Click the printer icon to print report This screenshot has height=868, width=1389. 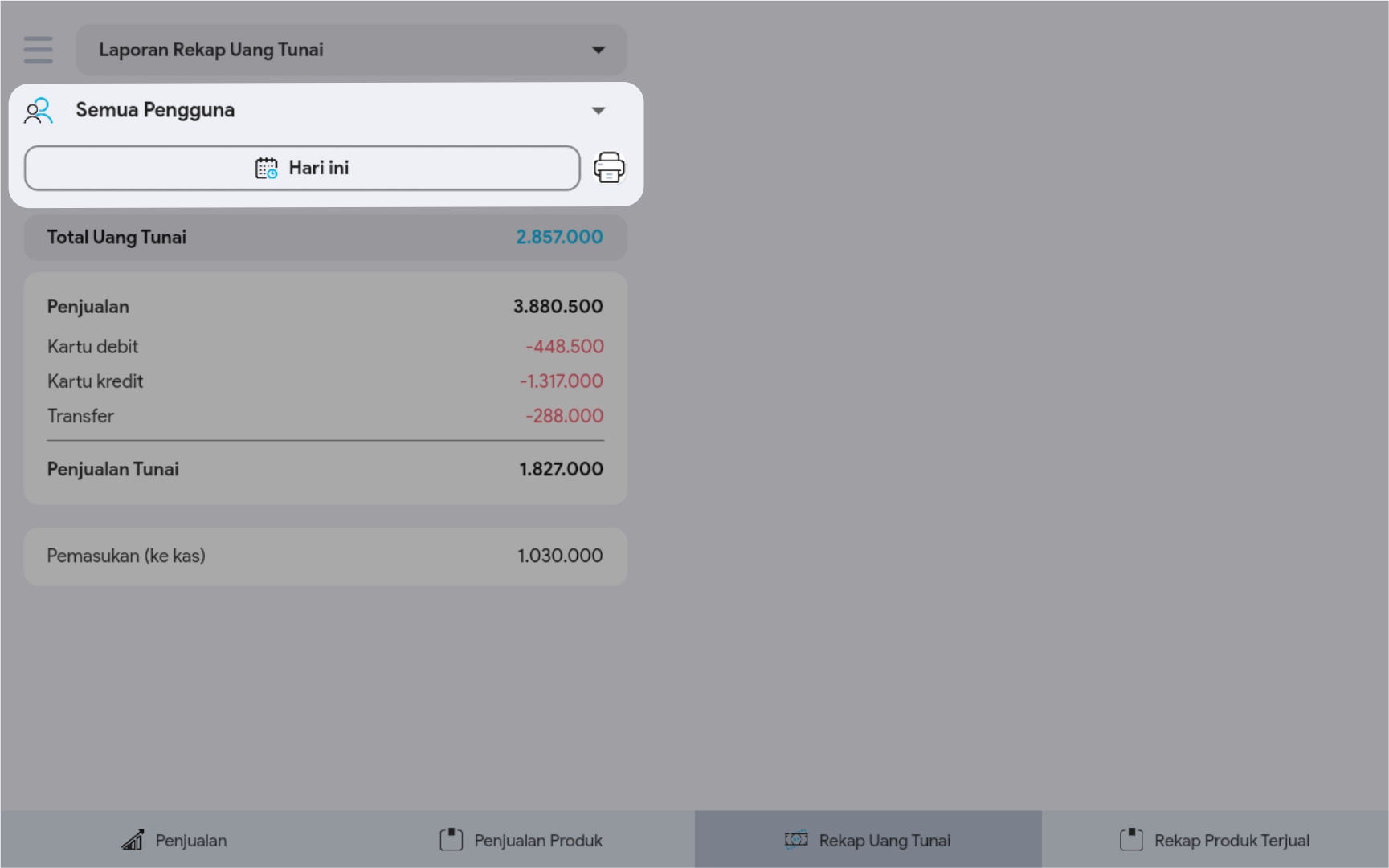point(609,168)
